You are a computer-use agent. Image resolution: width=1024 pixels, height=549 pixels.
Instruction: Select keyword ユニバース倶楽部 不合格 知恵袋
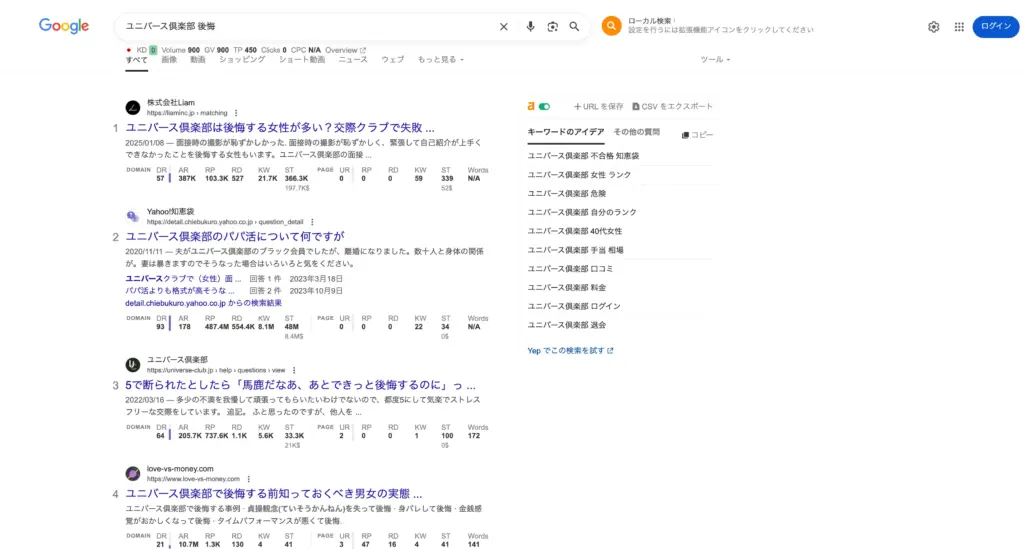pyautogui.click(x=583, y=156)
